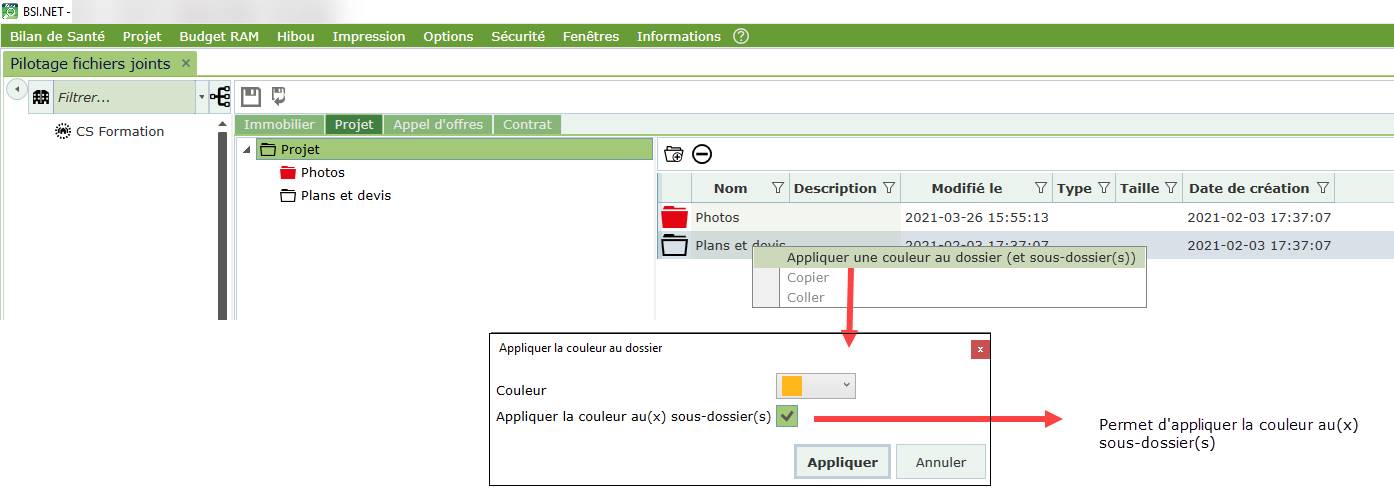Select the Projet tab beside Immobilier

[x=354, y=125]
